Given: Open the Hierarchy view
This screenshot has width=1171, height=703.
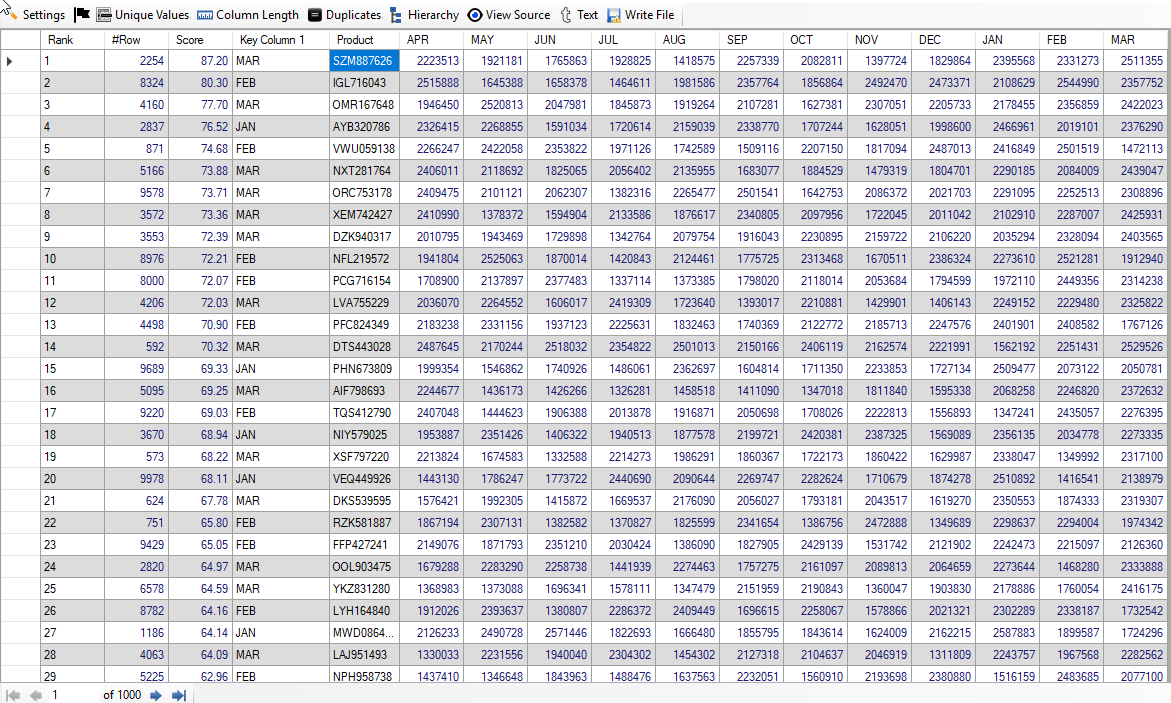Looking at the screenshot, I should click(424, 15).
